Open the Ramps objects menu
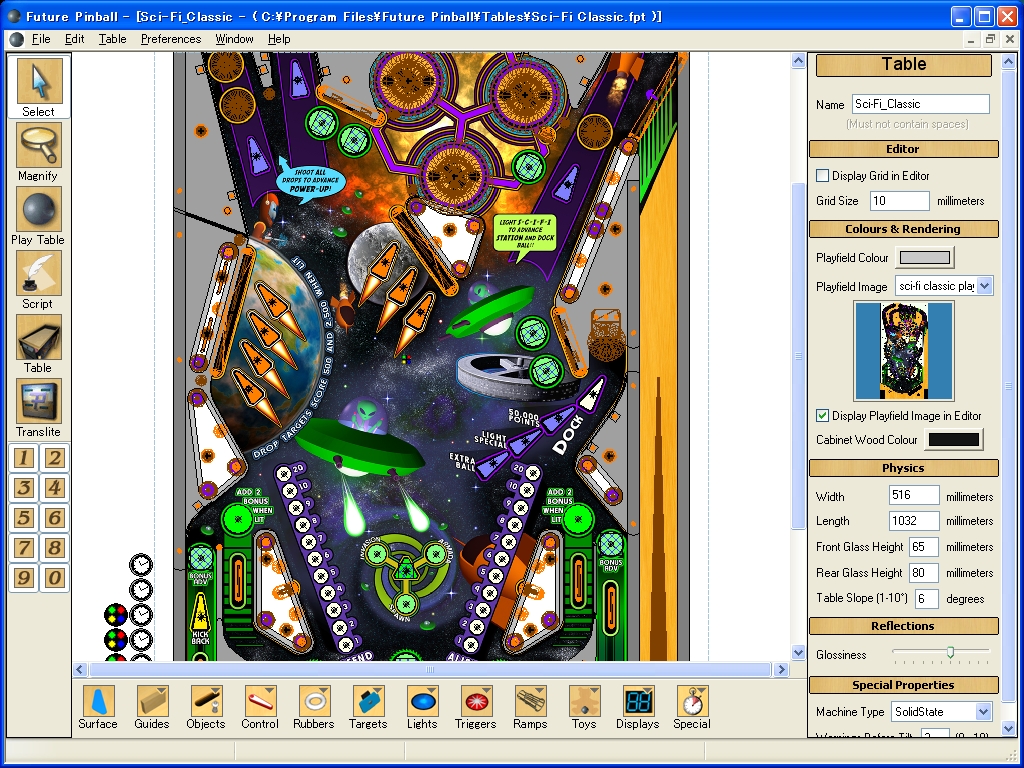The image size is (1024, 768). point(530,707)
